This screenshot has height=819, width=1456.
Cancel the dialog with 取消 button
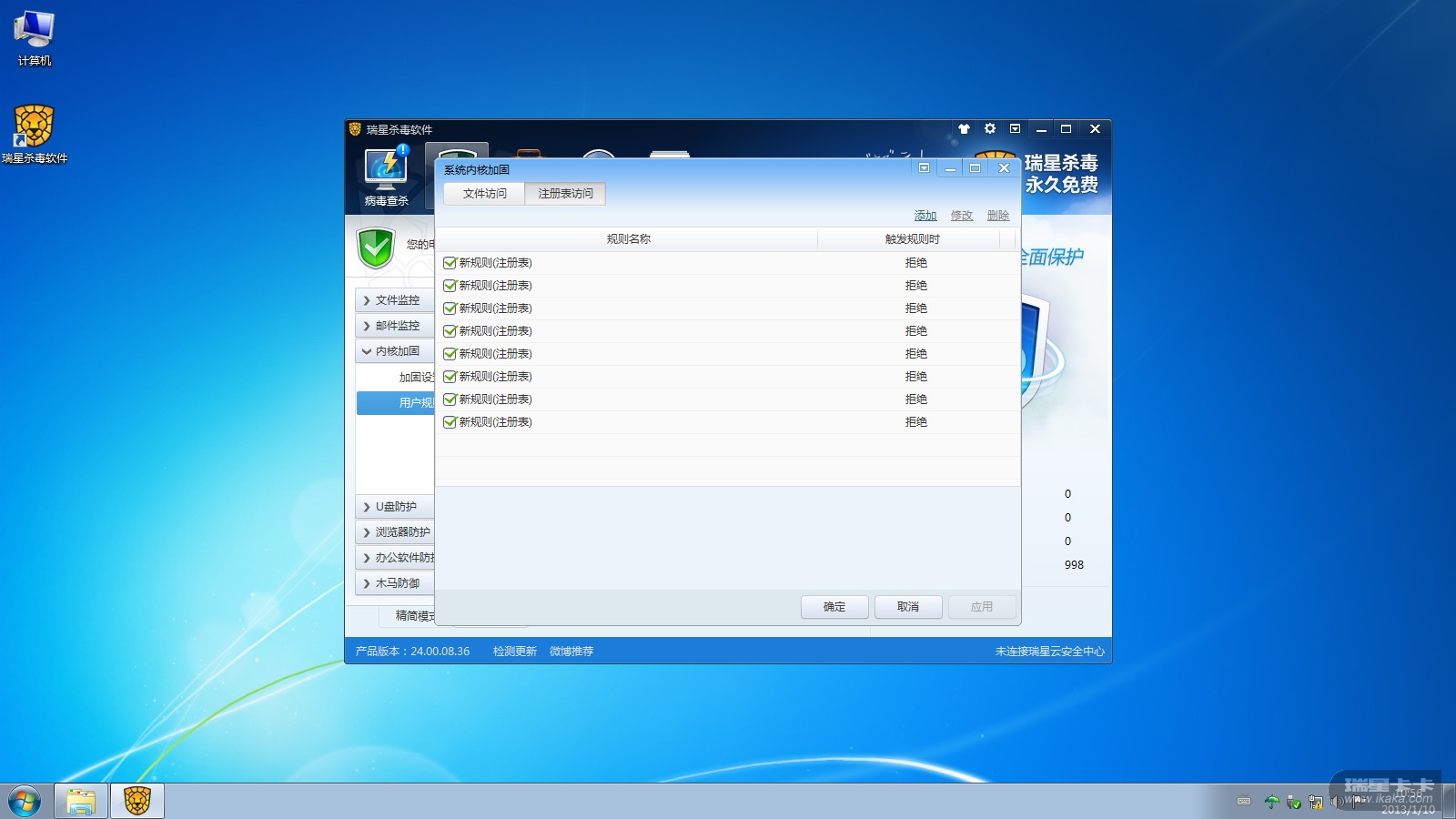click(908, 607)
